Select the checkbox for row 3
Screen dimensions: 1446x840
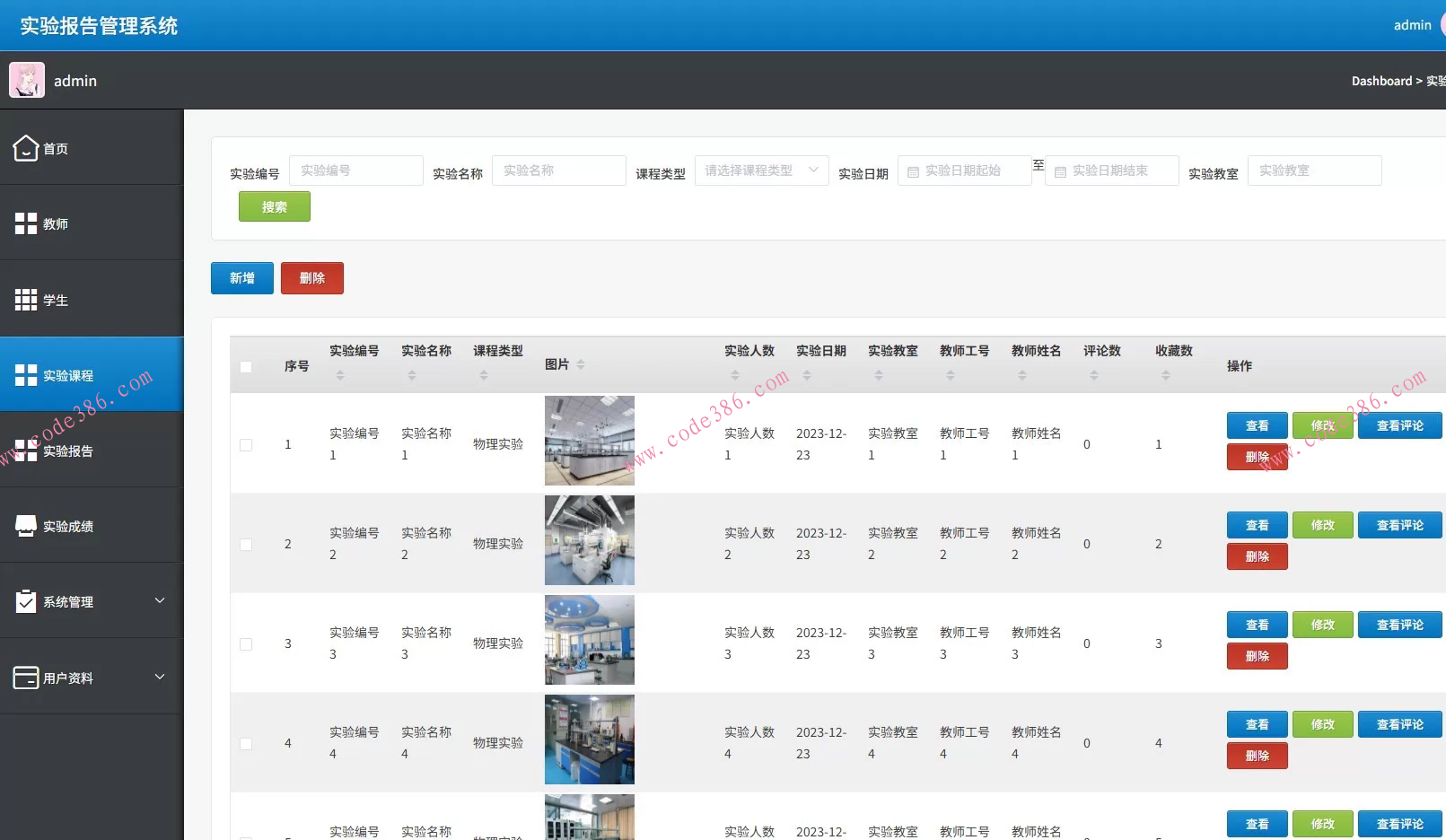[246, 644]
